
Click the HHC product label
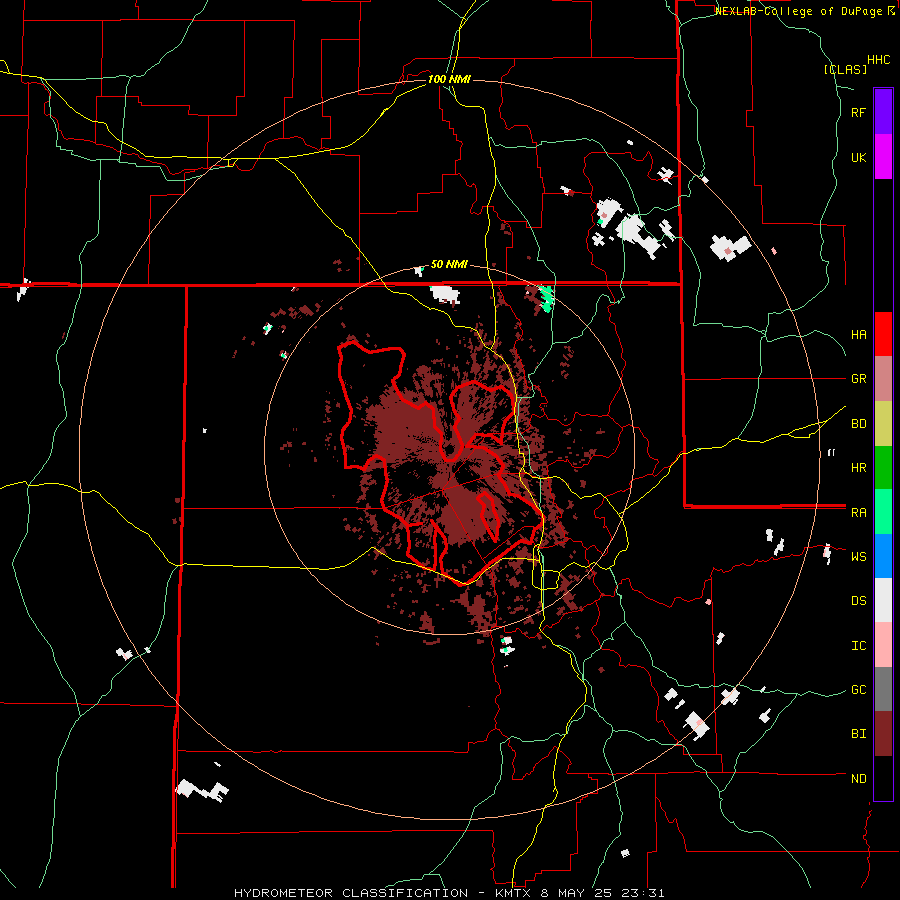click(x=878, y=60)
